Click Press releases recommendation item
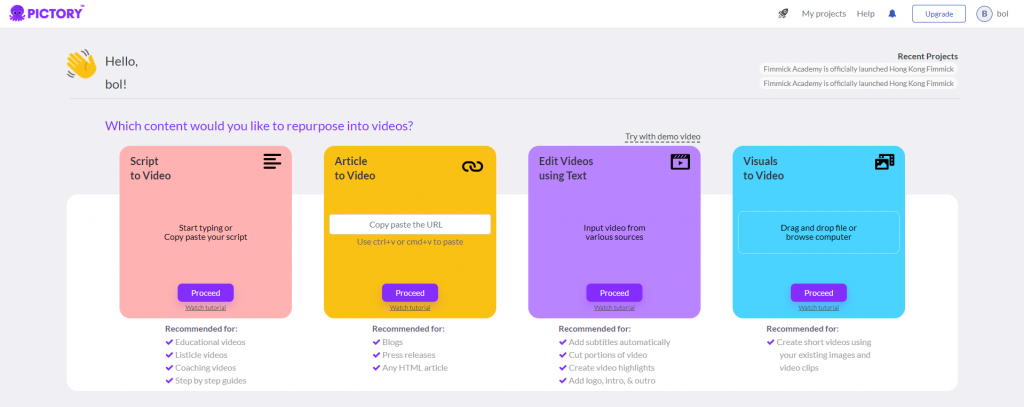The height and width of the screenshot is (407, 1024). tap(404, 355)
